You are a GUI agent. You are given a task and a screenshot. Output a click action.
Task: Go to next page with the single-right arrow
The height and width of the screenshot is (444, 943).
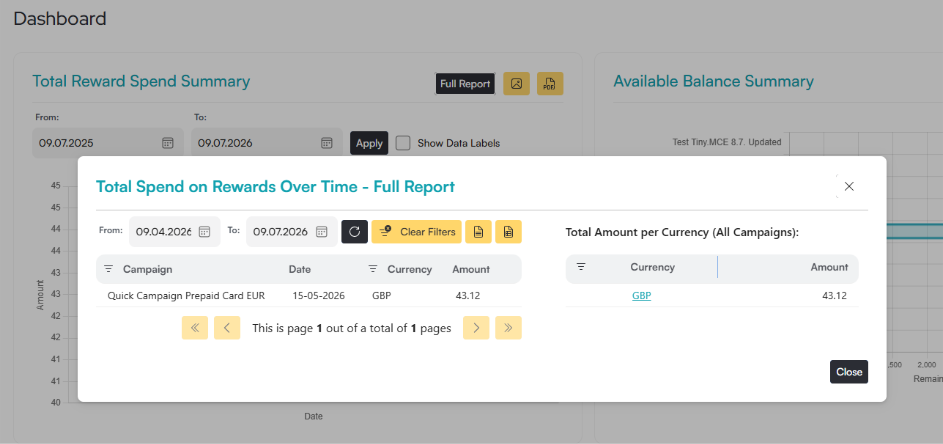click(476, 328)
